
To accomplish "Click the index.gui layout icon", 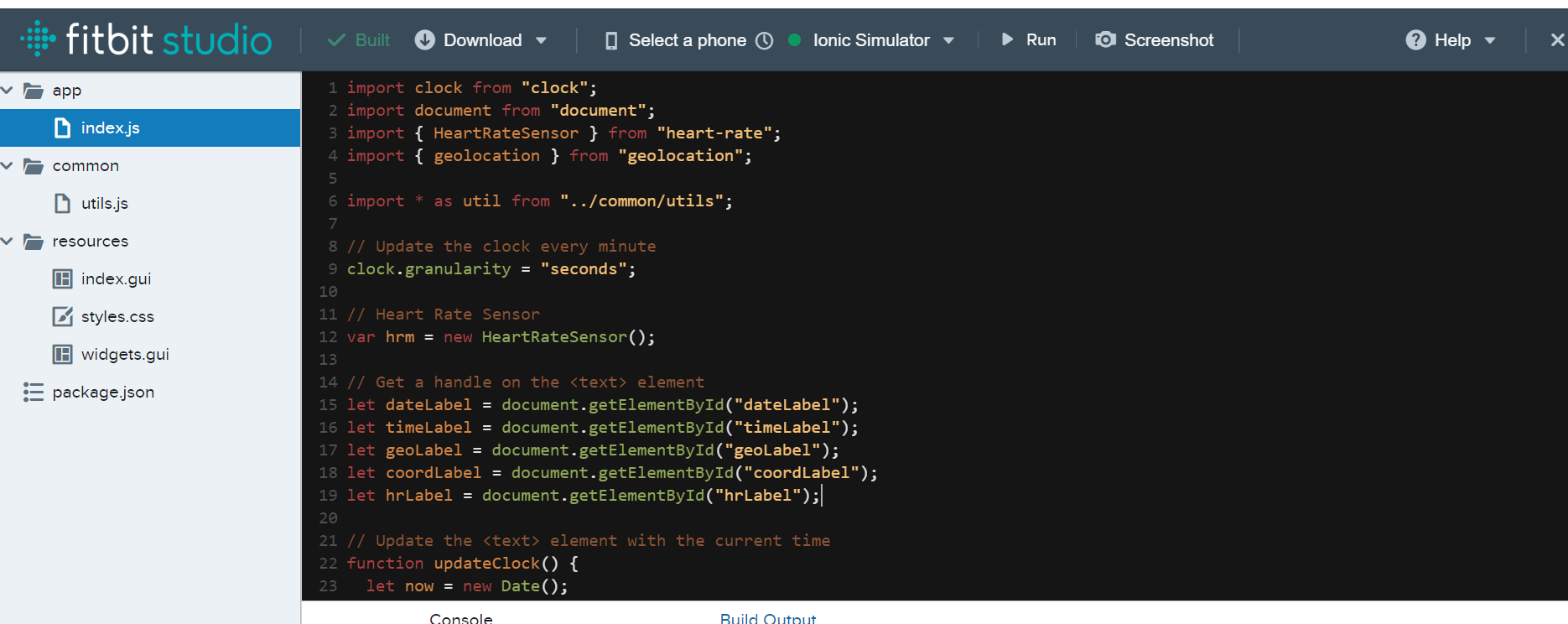I will (x=63, y=278).
